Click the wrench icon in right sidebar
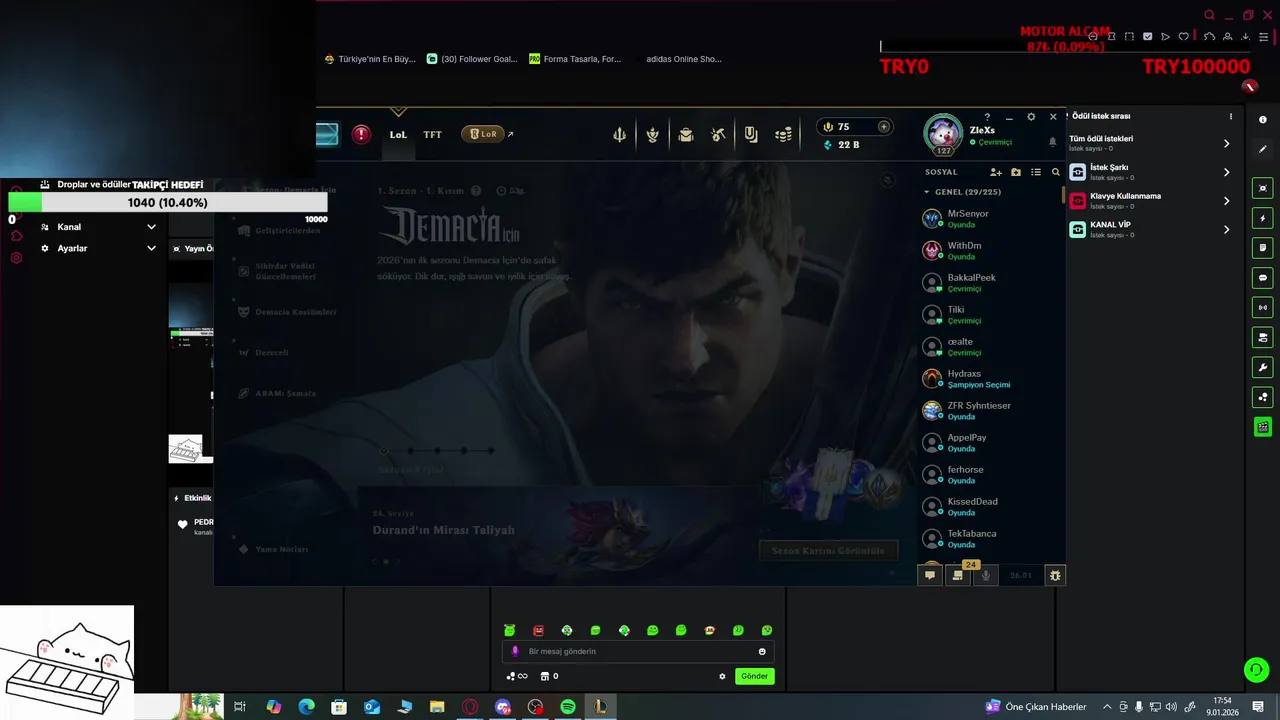The image size is (1280, 720). coord(1263,368)
